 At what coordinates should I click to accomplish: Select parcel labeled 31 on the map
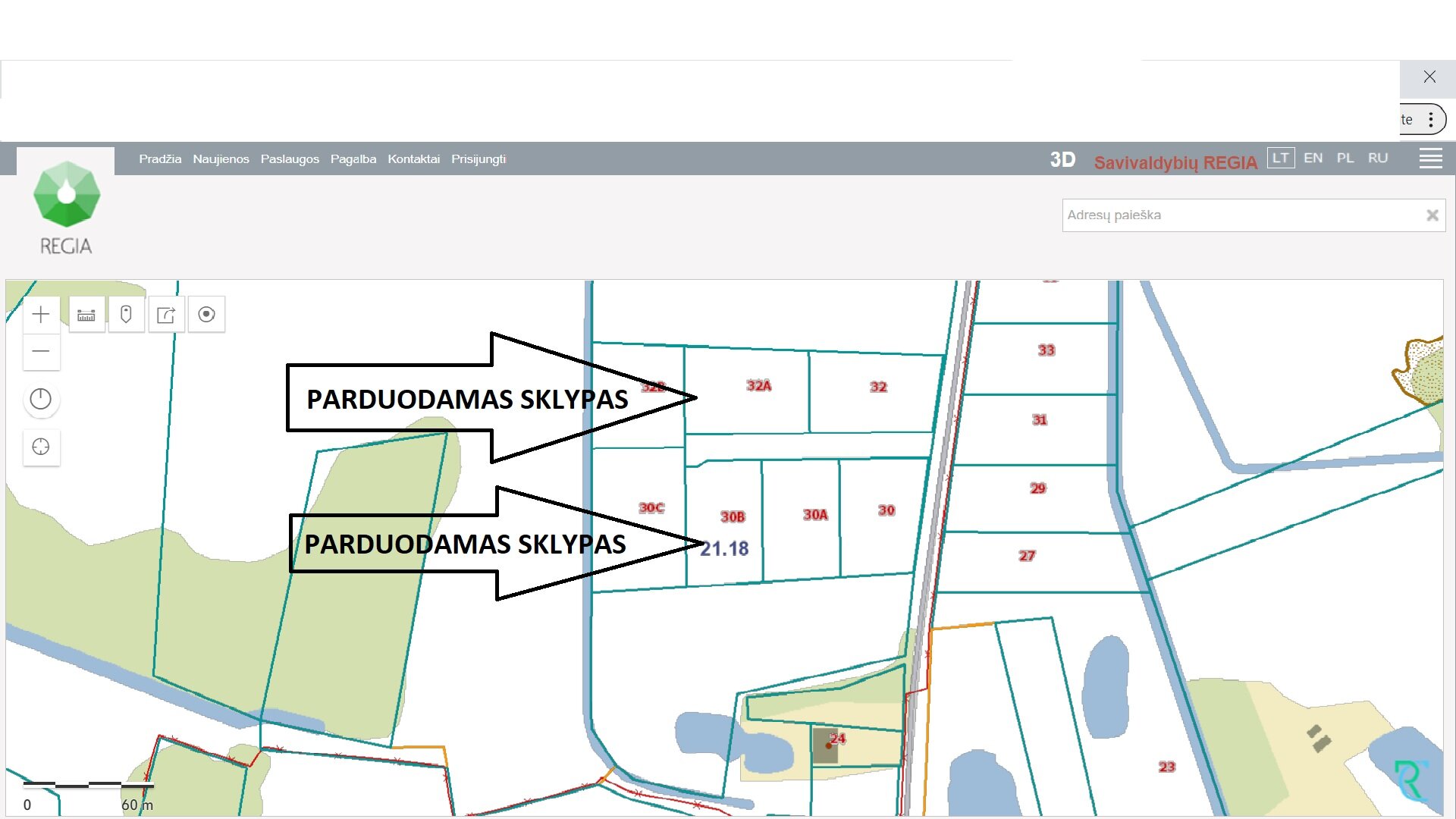click(x=1040, y=419)
